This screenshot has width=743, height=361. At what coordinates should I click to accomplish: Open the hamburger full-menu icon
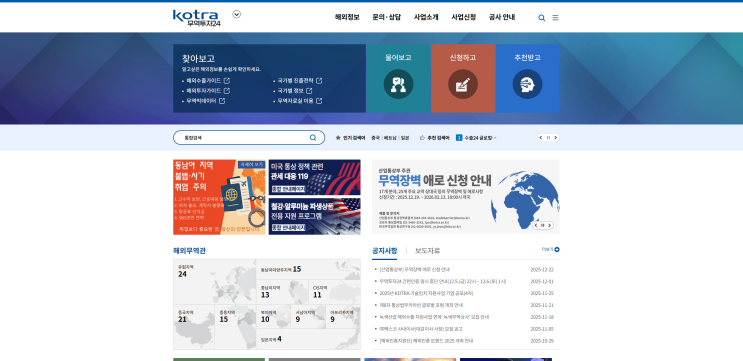[555, 18]
